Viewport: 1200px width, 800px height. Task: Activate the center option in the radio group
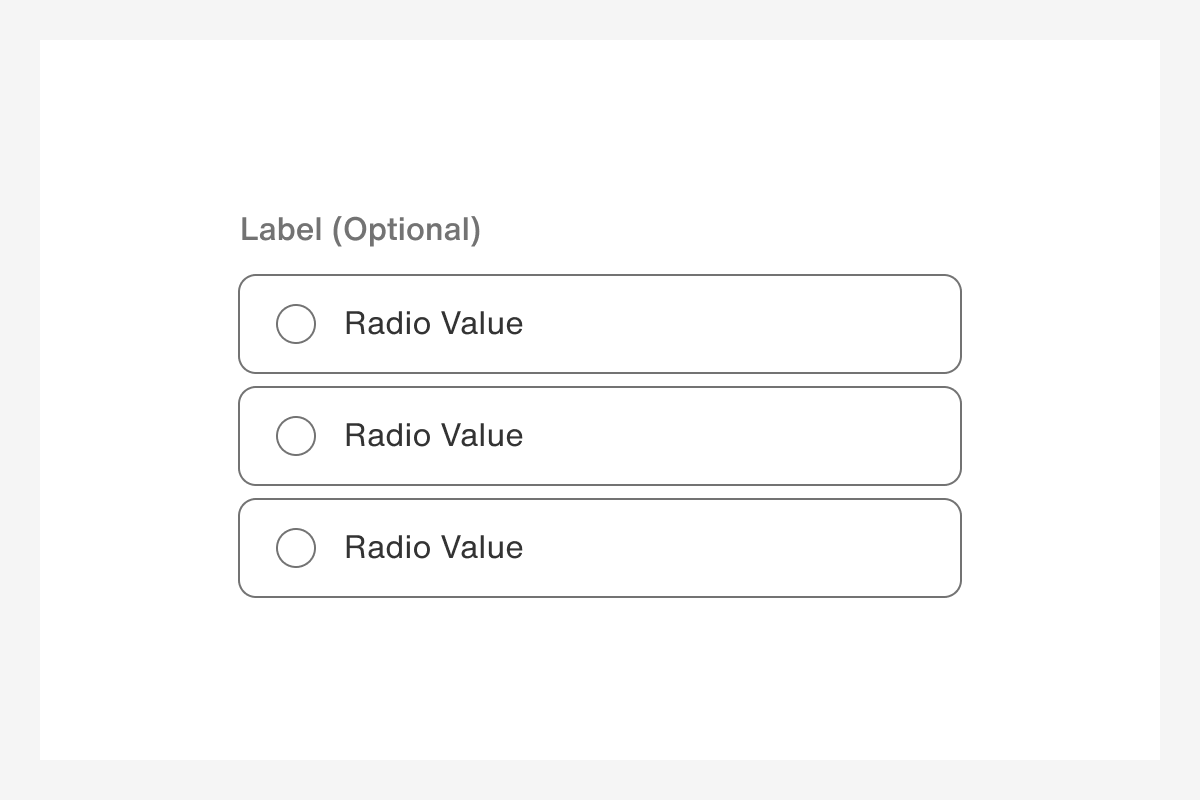coord(600,436)
